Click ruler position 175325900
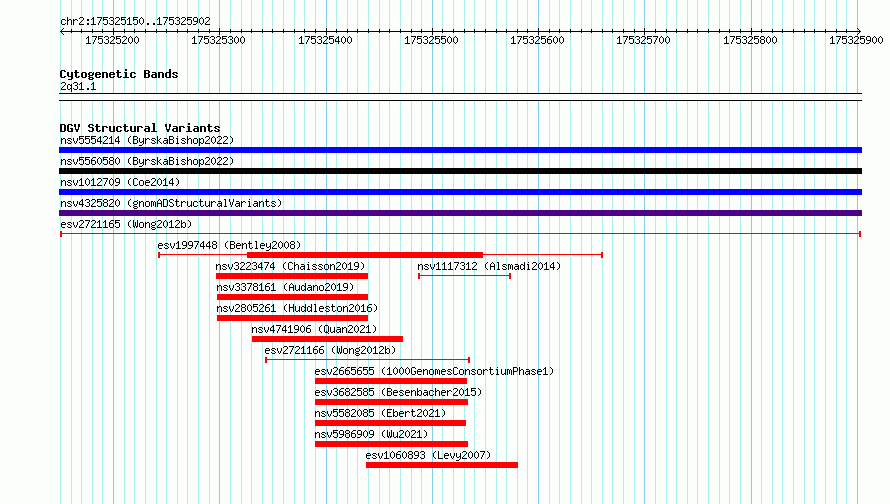The image size is (890, 504). coord(856,40)
